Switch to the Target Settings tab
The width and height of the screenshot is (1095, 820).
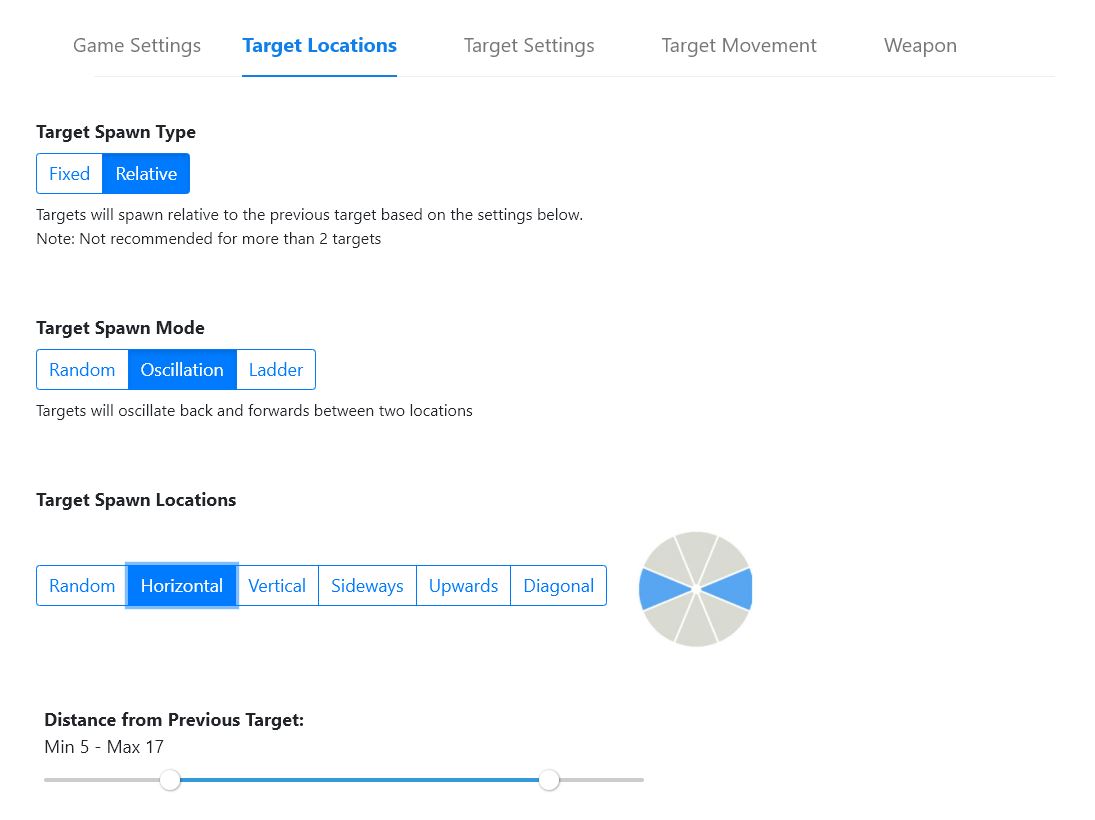click(529, 46)
